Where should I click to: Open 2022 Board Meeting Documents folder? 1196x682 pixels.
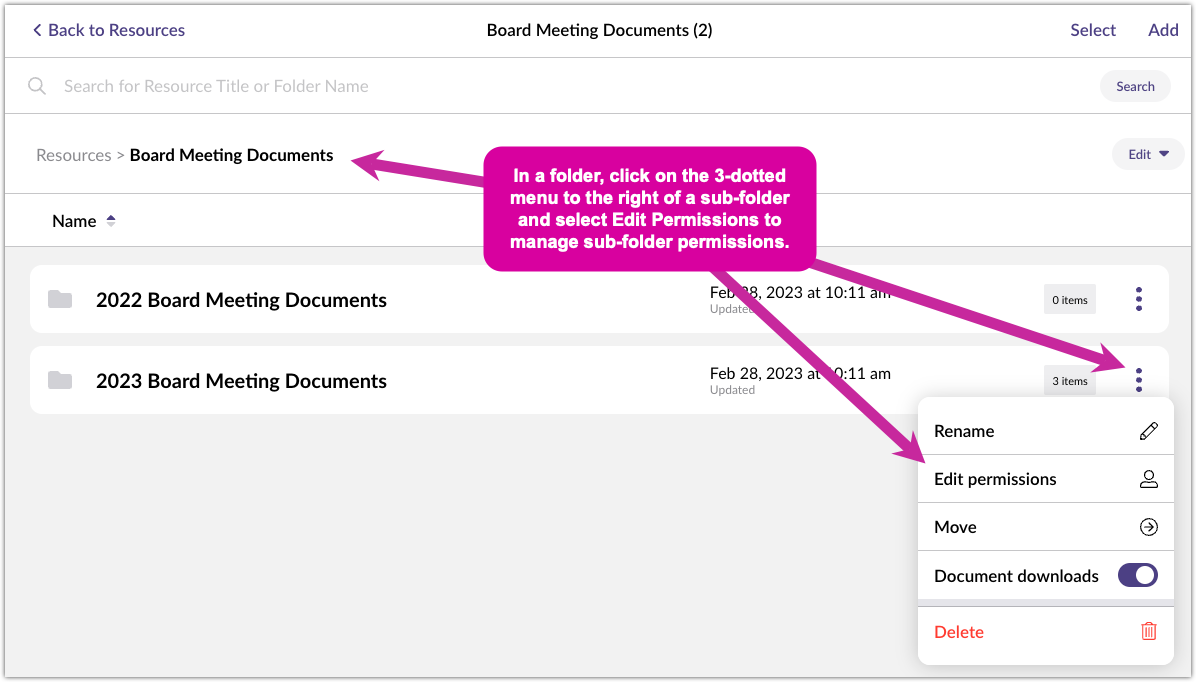pyautogui.click(x=241, y=300)
